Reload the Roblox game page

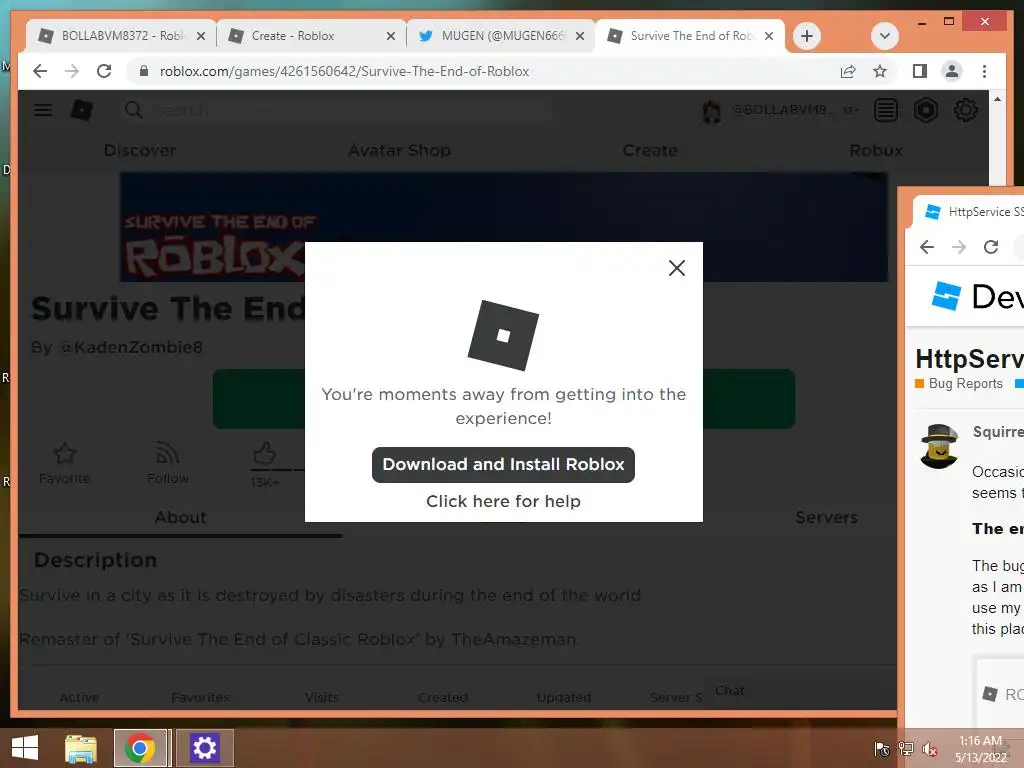[104, 71]
